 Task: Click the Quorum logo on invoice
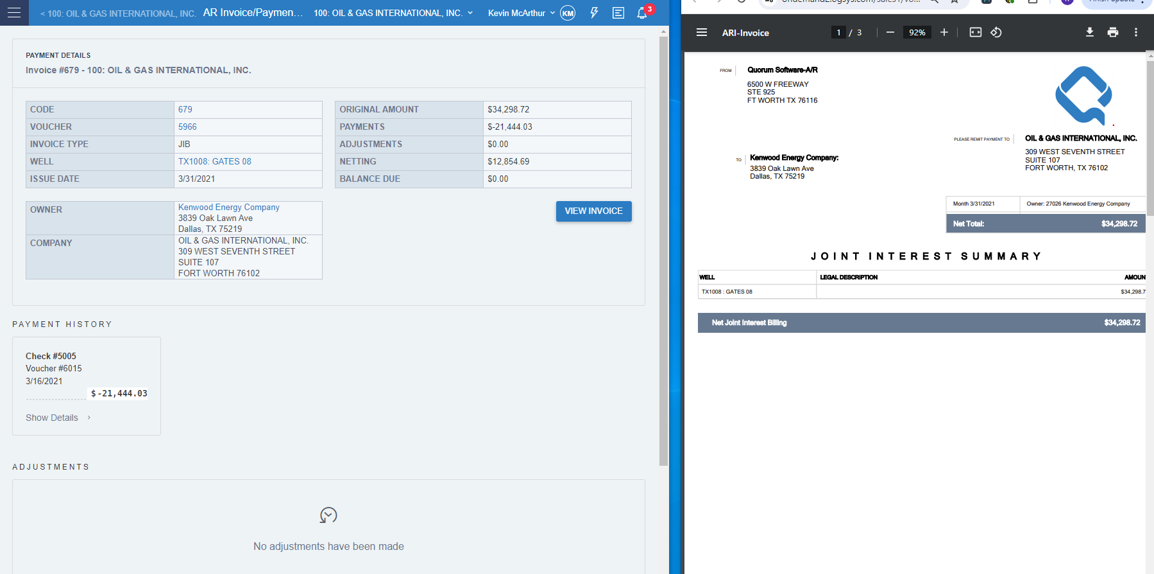[1083, 96]
